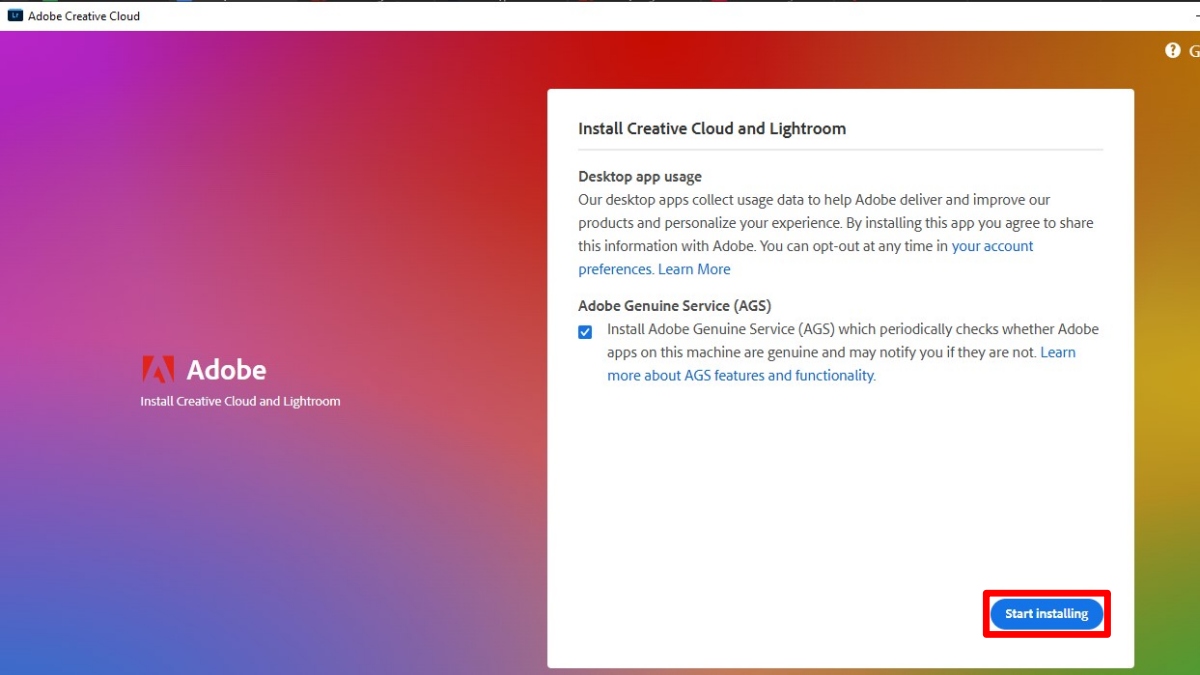The image size is (1200, 675).
Task: Click the Start installing button
Action: [x=1046, y=614]
